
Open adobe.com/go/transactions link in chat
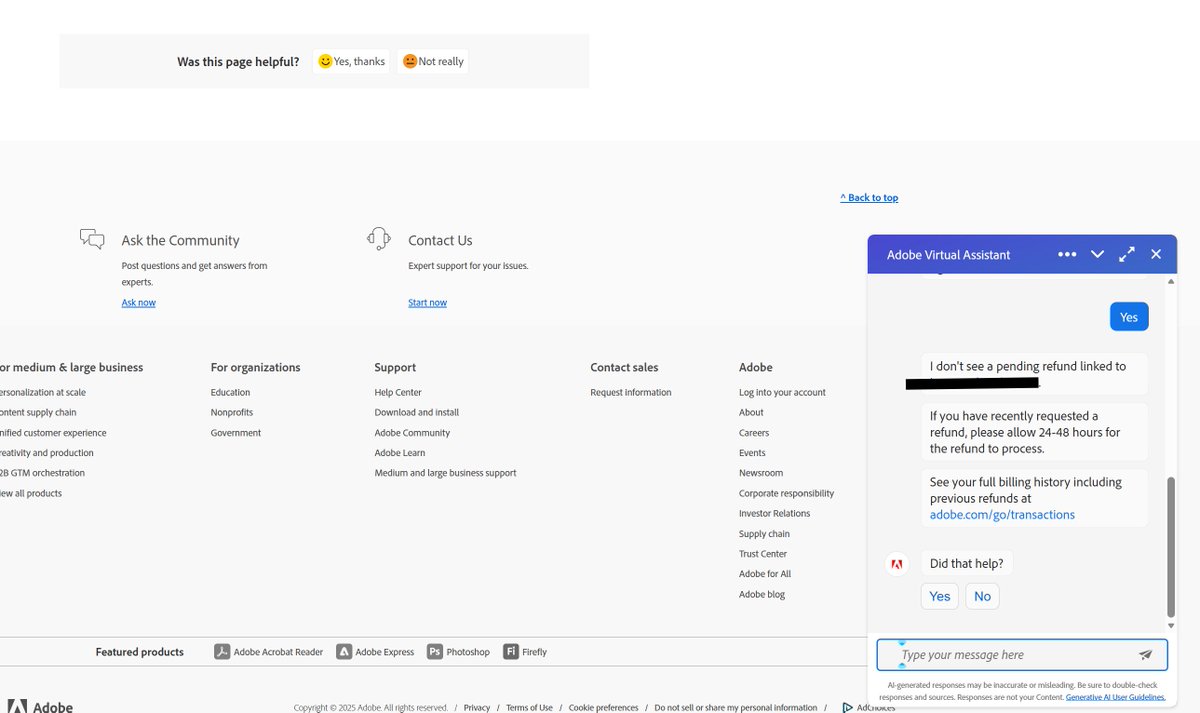pos(1002,515)
